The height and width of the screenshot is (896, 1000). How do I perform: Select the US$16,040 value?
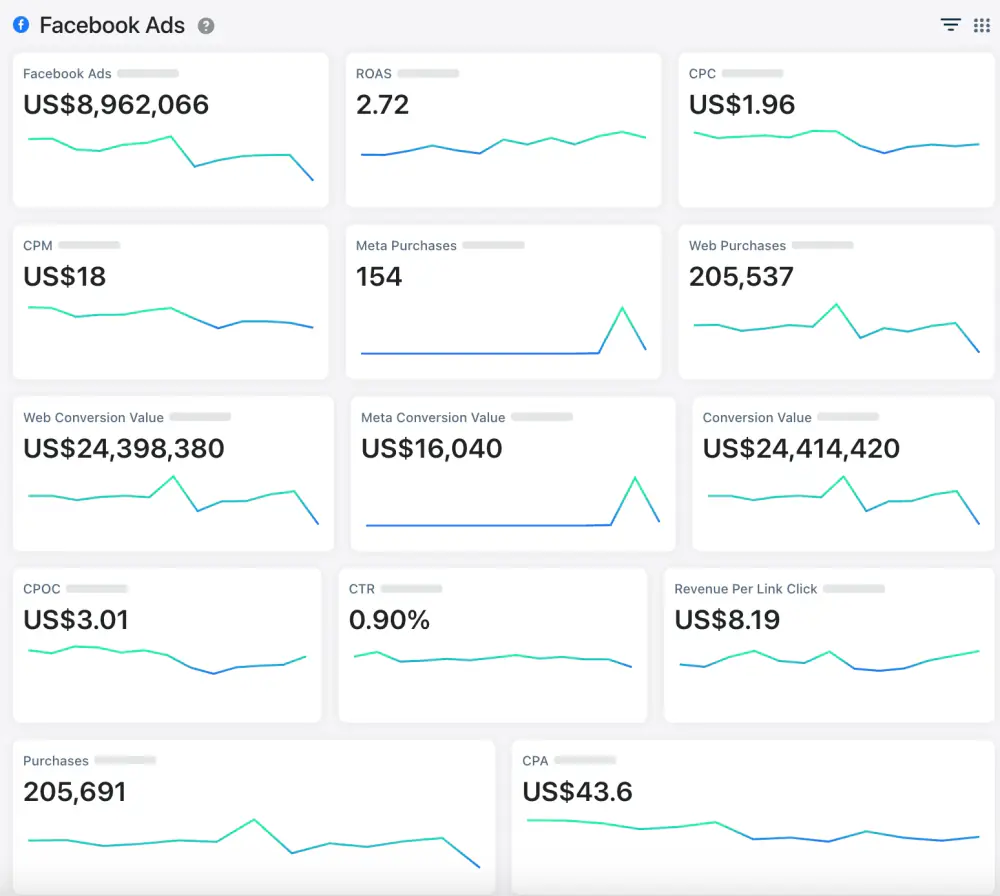(x=432, y=448)
